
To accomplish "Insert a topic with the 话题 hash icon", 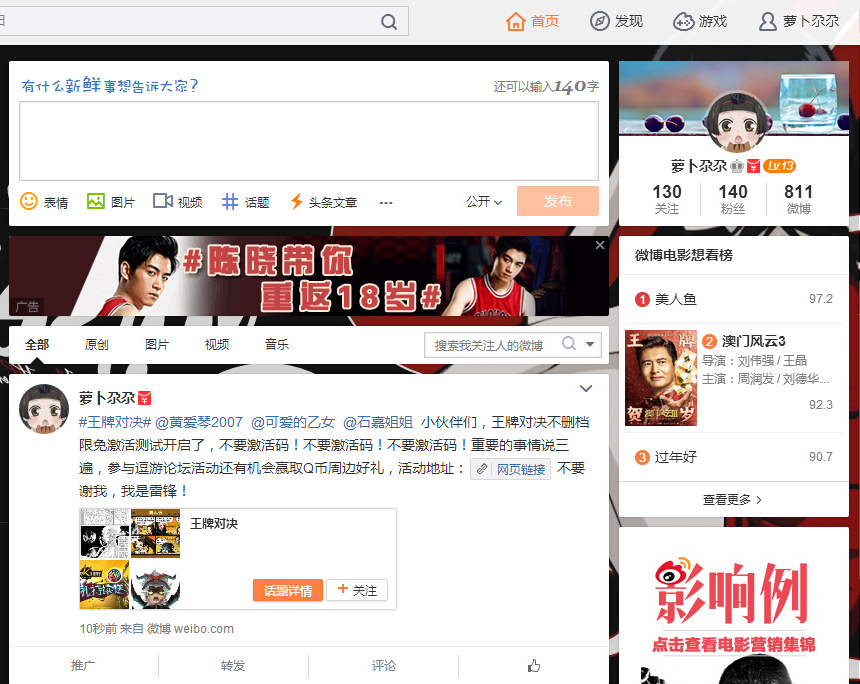I will [230, 201].
